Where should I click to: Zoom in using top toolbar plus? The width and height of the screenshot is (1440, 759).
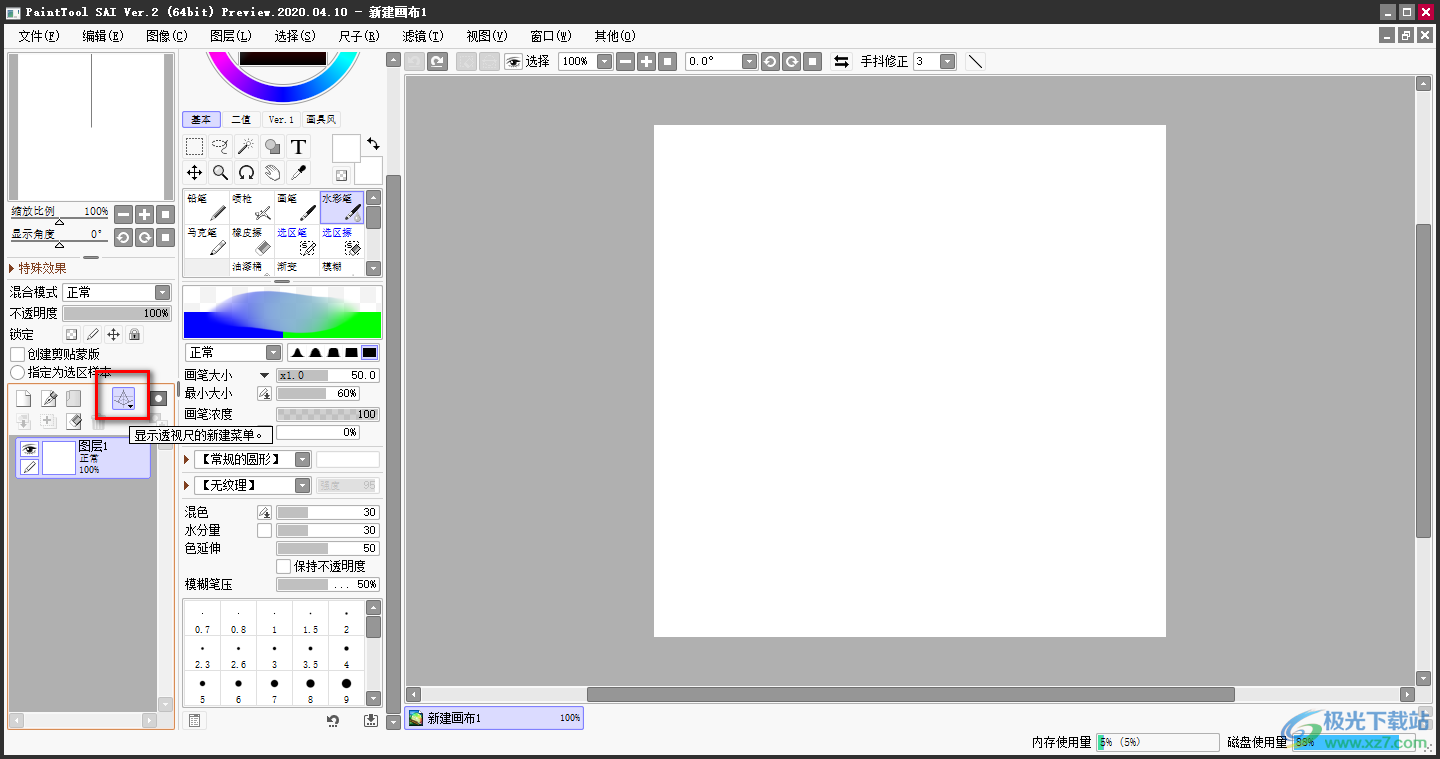pyautogui.click(x=647, y=62)
